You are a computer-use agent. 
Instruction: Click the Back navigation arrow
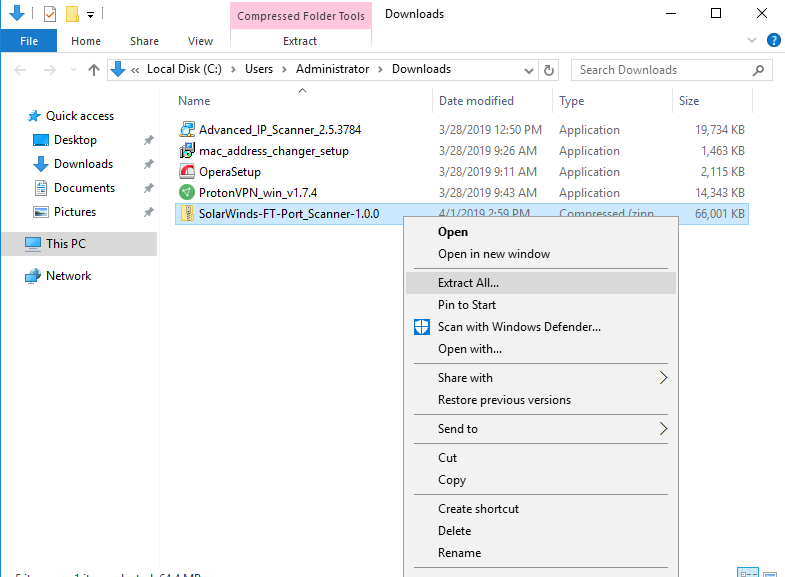[x=20, y=70]
